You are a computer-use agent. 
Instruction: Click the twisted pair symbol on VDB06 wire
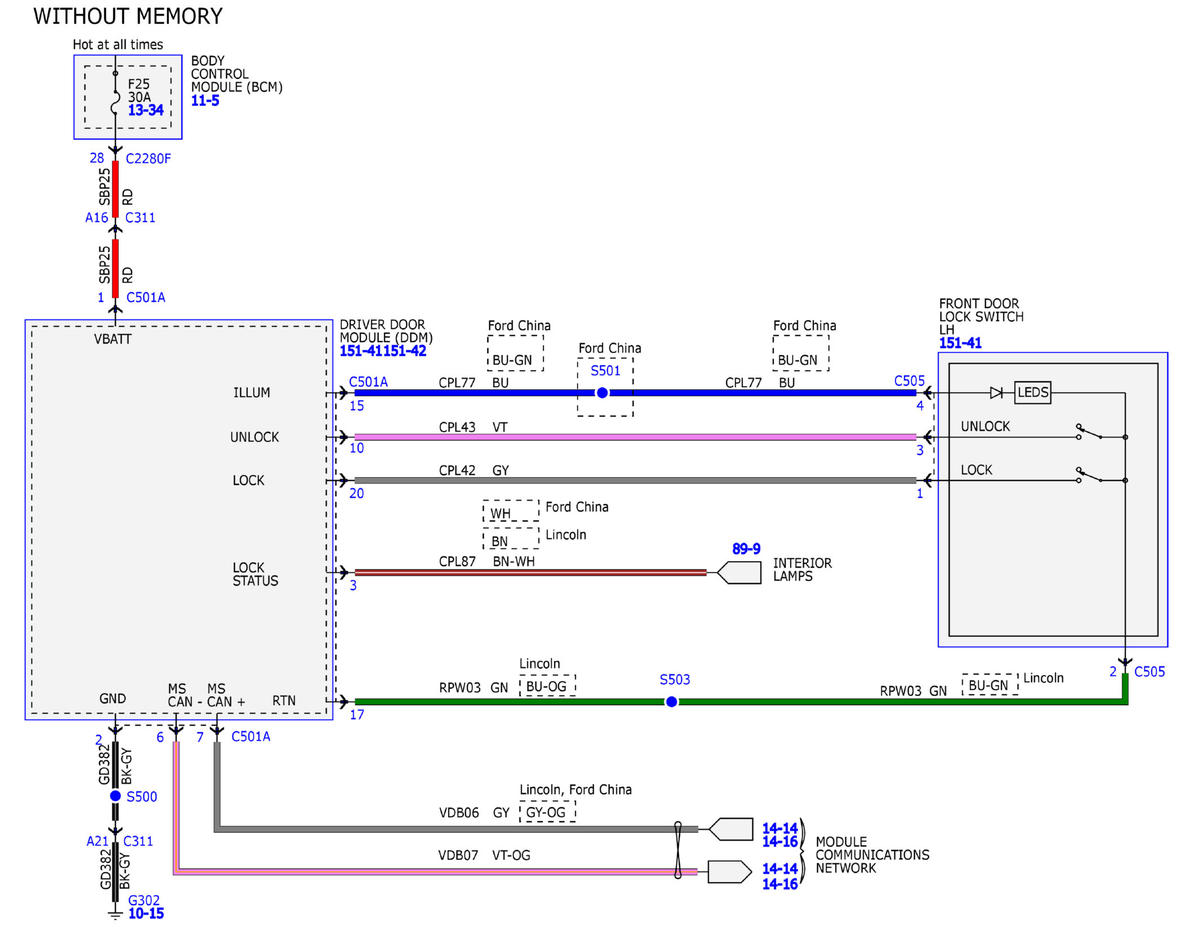point(679,850)
